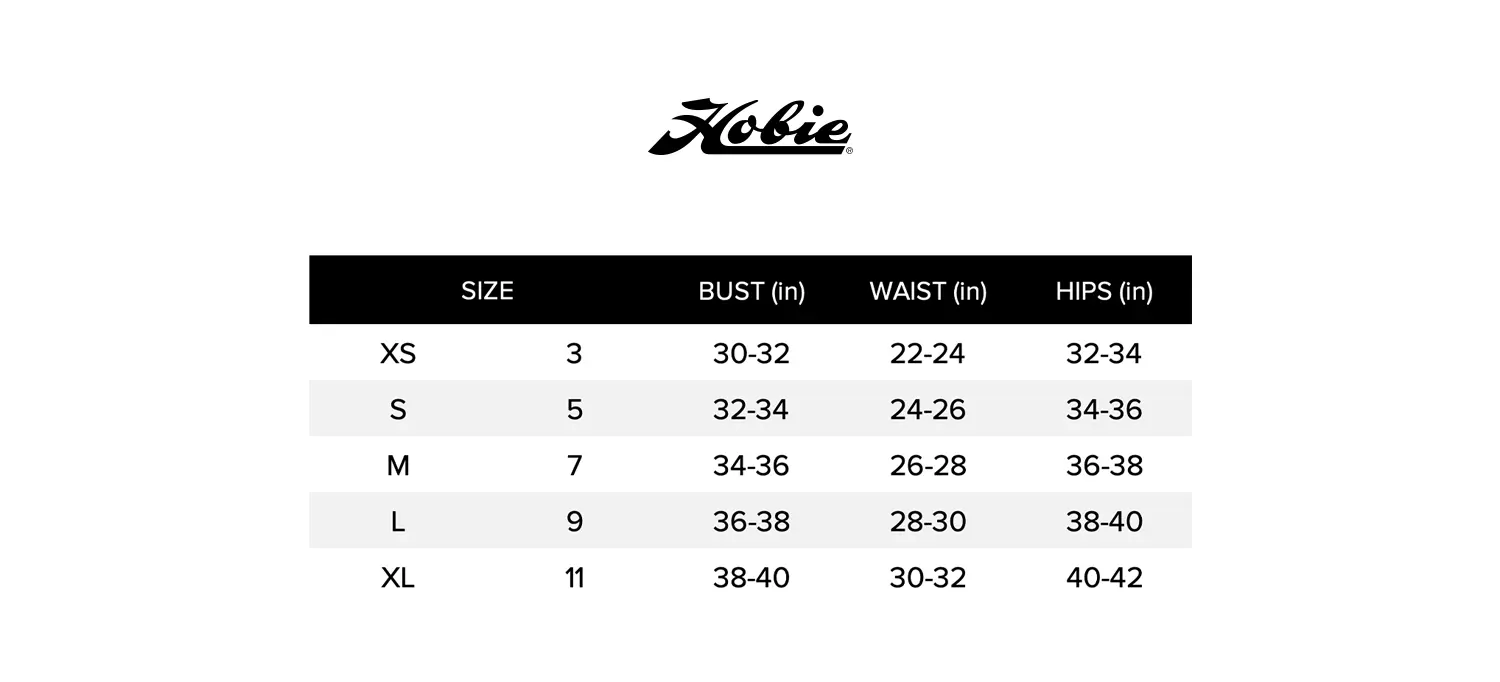
Task: Select bust value 34-36
Action: [x=751, y=466]
